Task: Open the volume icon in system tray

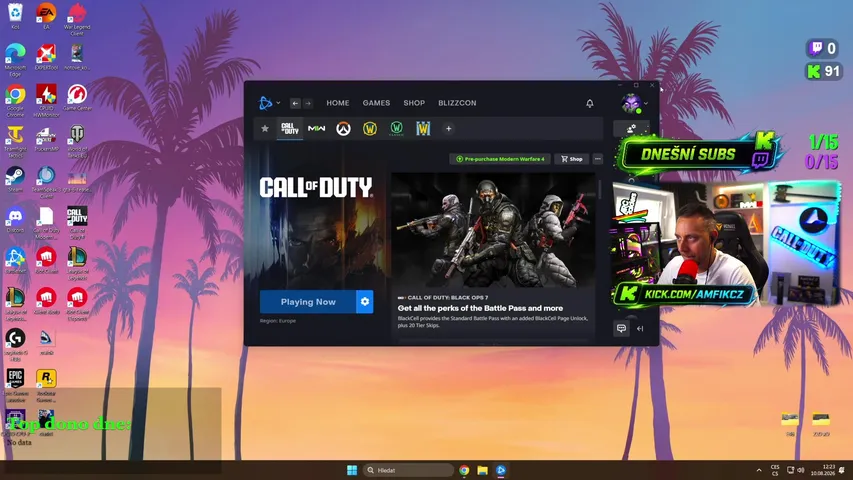Action: pyautogui.click(x=800, y=470)
